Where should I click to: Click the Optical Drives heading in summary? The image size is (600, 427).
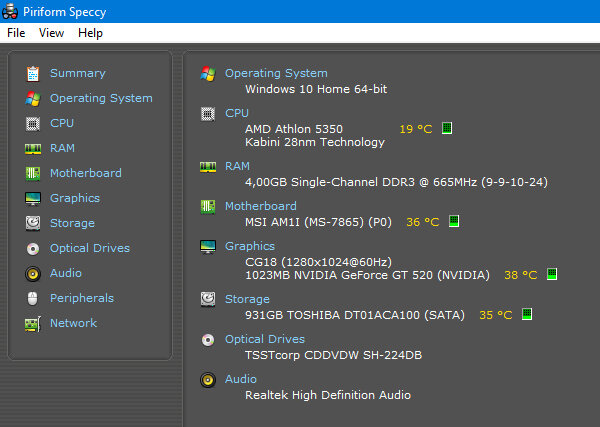265,339
